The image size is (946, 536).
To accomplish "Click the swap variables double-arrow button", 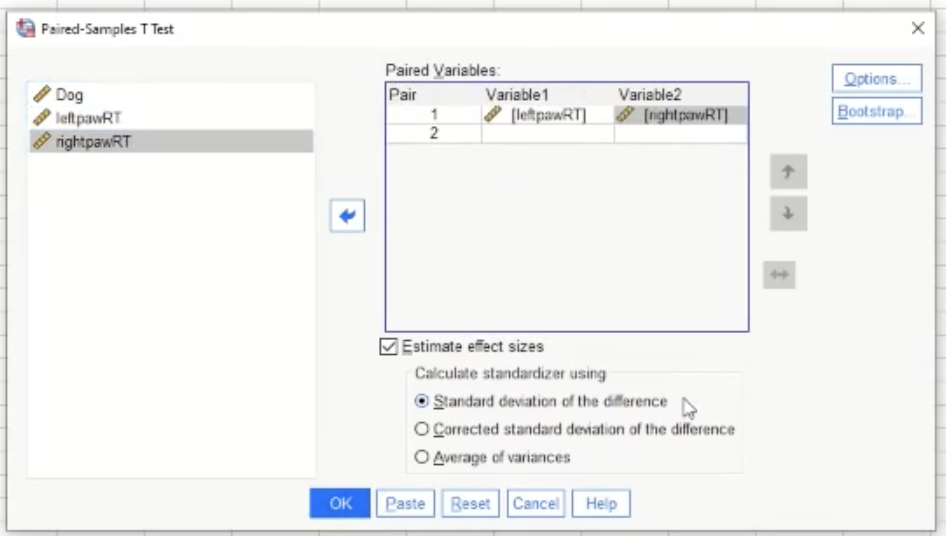I will click(779, 275).
